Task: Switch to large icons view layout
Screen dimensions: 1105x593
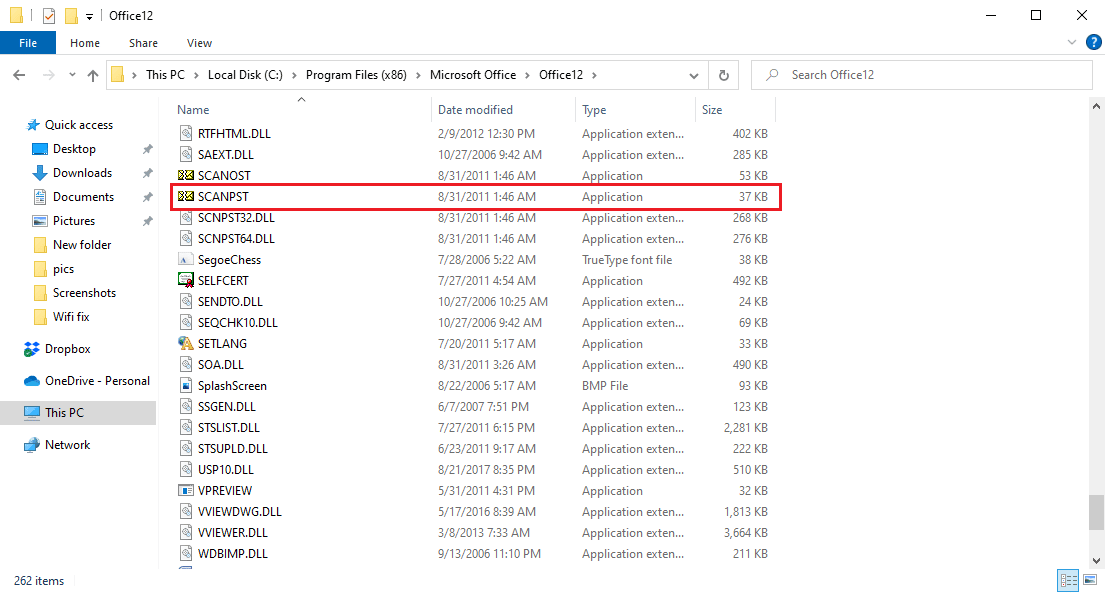Action: pos(1090,580)
